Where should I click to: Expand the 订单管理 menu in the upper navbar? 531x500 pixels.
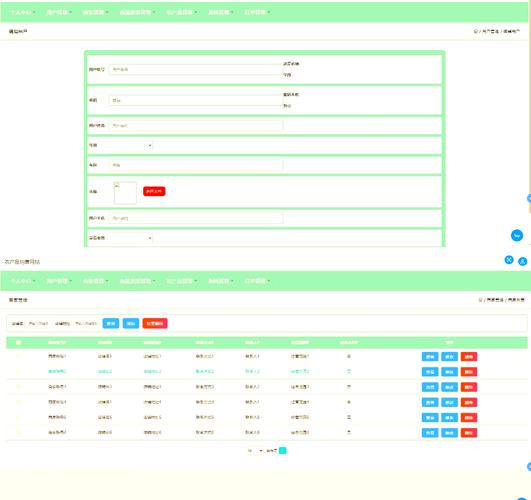[x=257, y=13]
